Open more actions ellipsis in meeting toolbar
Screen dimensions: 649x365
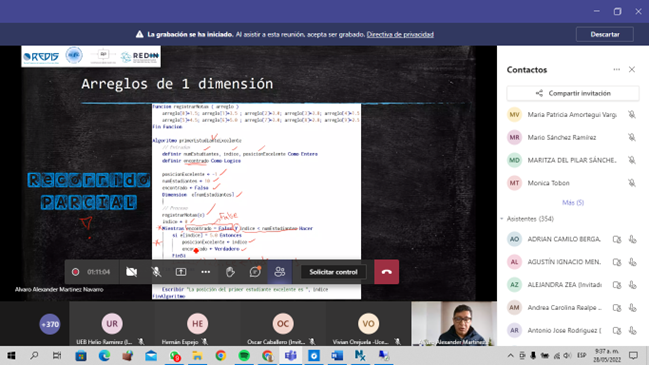(206, 272)
